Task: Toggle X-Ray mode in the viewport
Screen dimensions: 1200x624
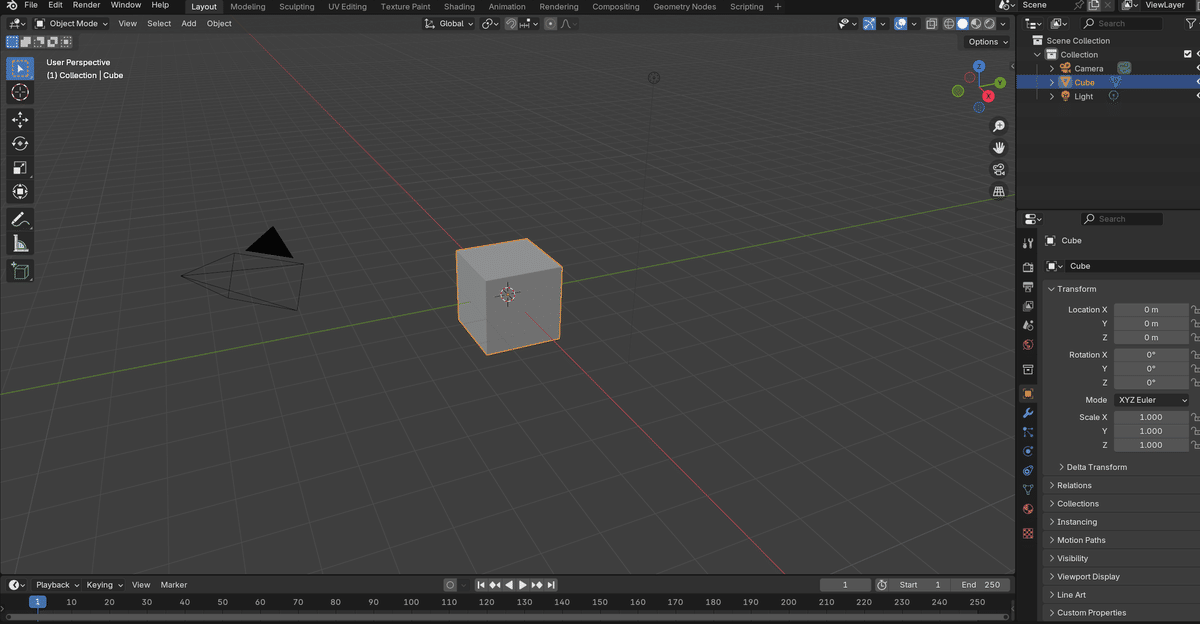Action: coord(931,23)
